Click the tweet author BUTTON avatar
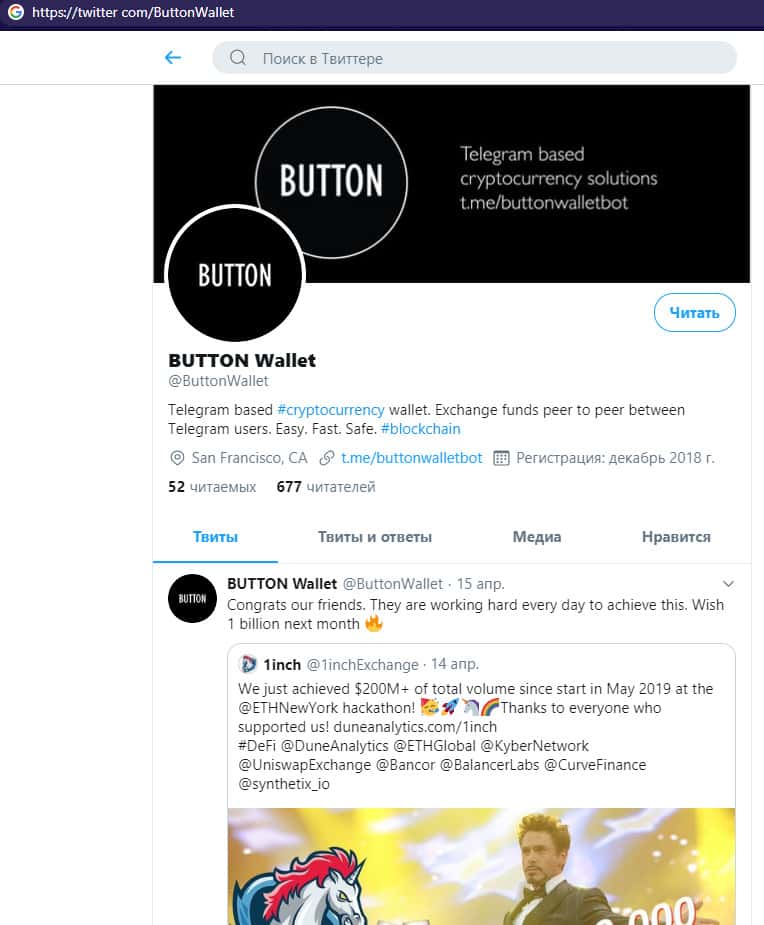Screen dimensions: 764x925 (192, 599)
